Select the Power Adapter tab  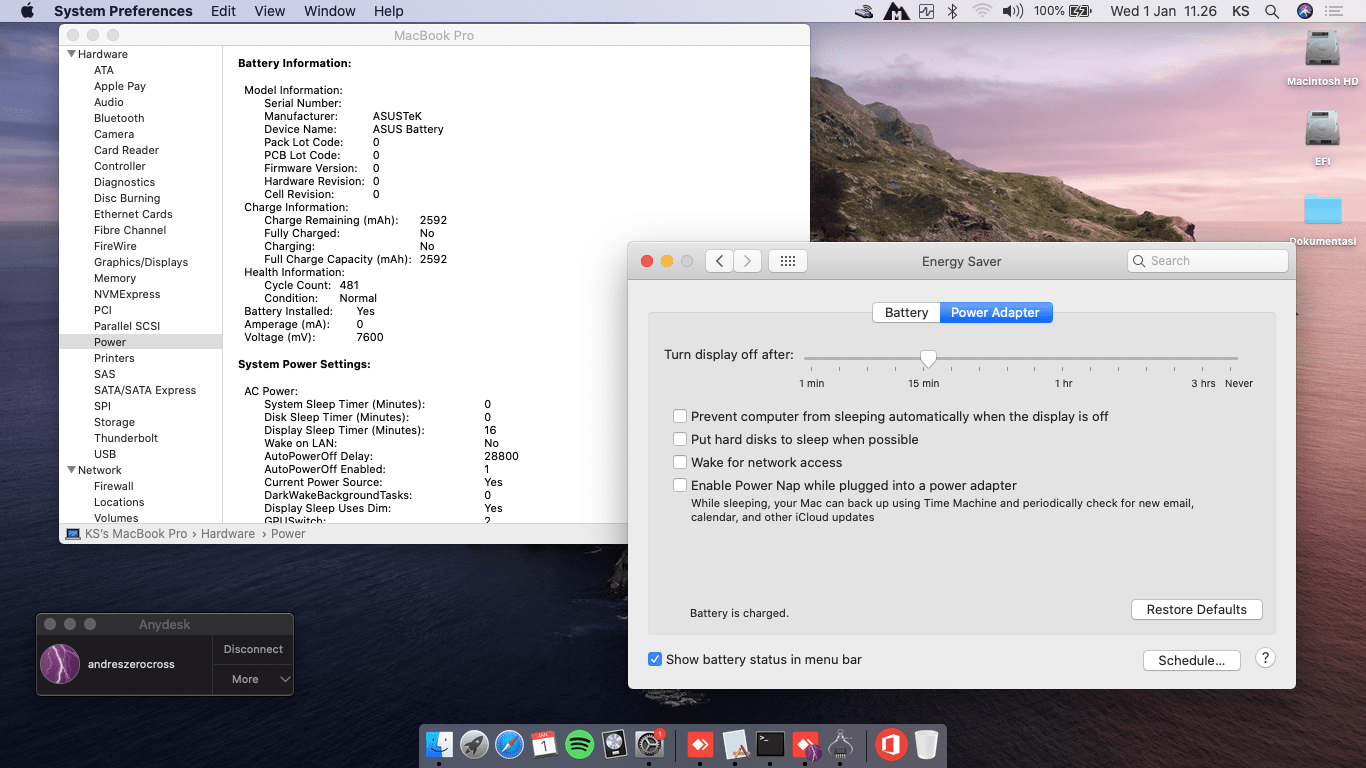click(x=995, y=312)
